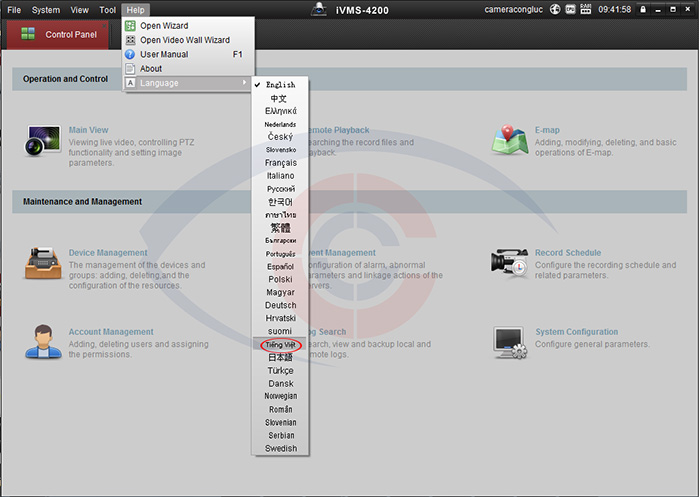The image size is (700, 497).
Task: Select Tiếng Việt language option
Action: pos(280,345)
